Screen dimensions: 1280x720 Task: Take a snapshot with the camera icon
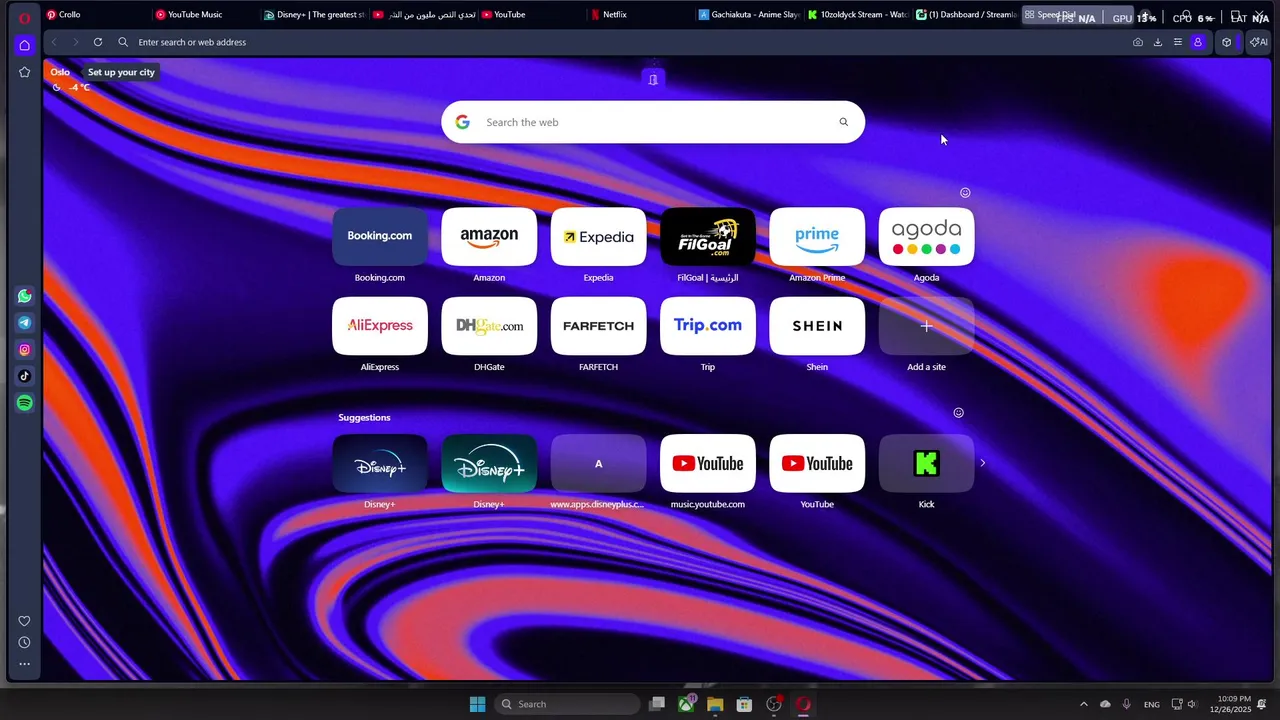coord(1138,42)
